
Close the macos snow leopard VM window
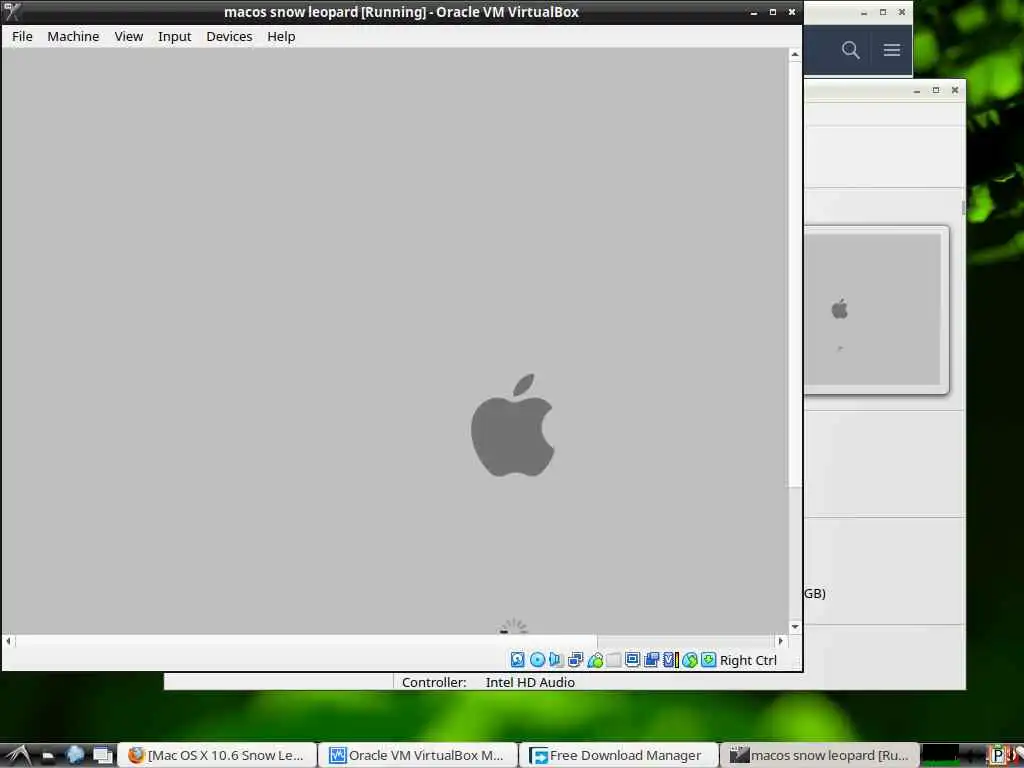(792, 12)
